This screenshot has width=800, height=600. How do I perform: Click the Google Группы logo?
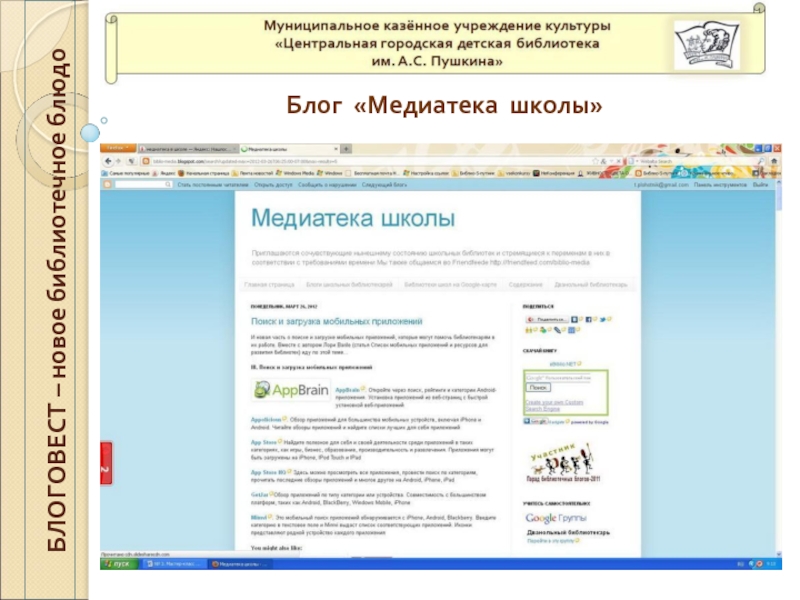[556, 518]
